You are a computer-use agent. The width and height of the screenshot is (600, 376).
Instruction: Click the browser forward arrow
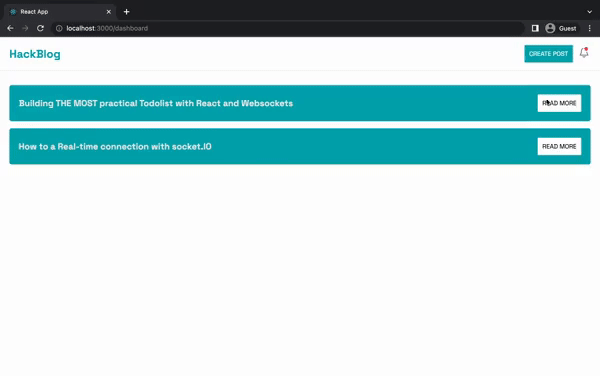[x=25, y=28]
